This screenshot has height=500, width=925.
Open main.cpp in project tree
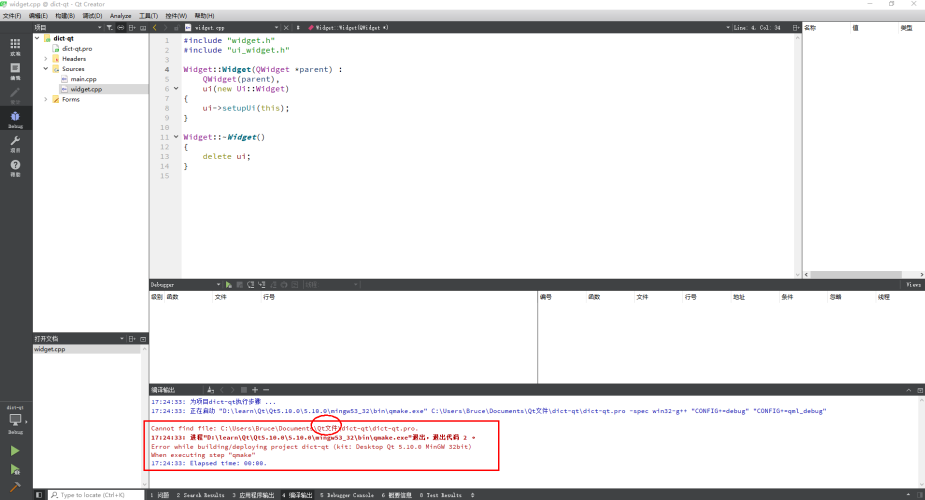pyautogui.click(x=84, y=79)
